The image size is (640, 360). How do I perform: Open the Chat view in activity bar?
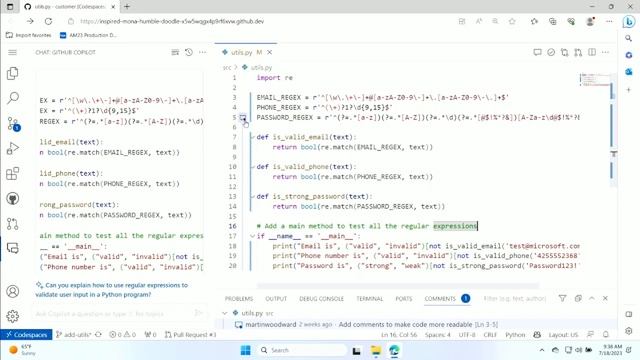coord(13,248)
